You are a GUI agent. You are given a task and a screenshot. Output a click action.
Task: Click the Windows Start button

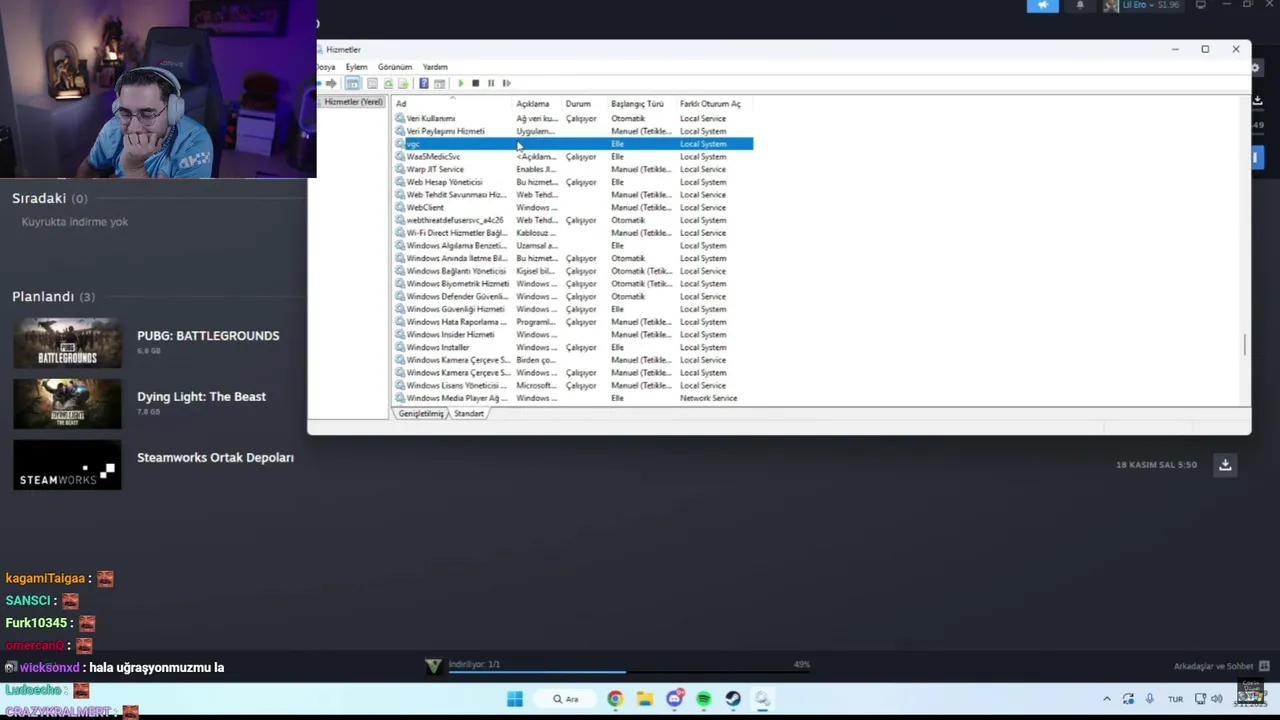pyautogui.click(x=514, y=699)
